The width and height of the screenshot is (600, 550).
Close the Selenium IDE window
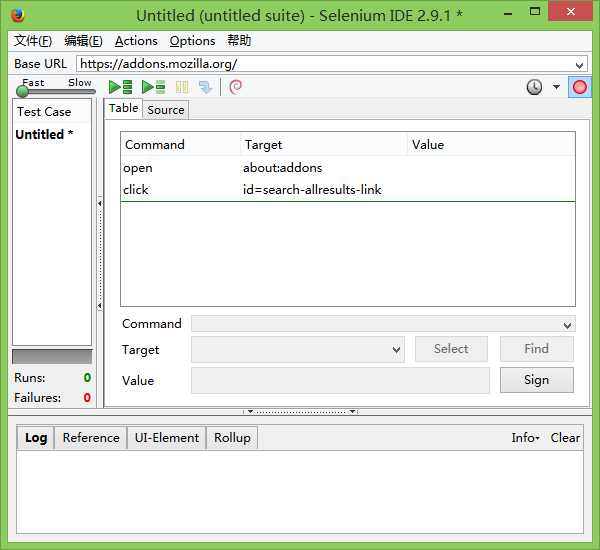[x=571, y=11]
